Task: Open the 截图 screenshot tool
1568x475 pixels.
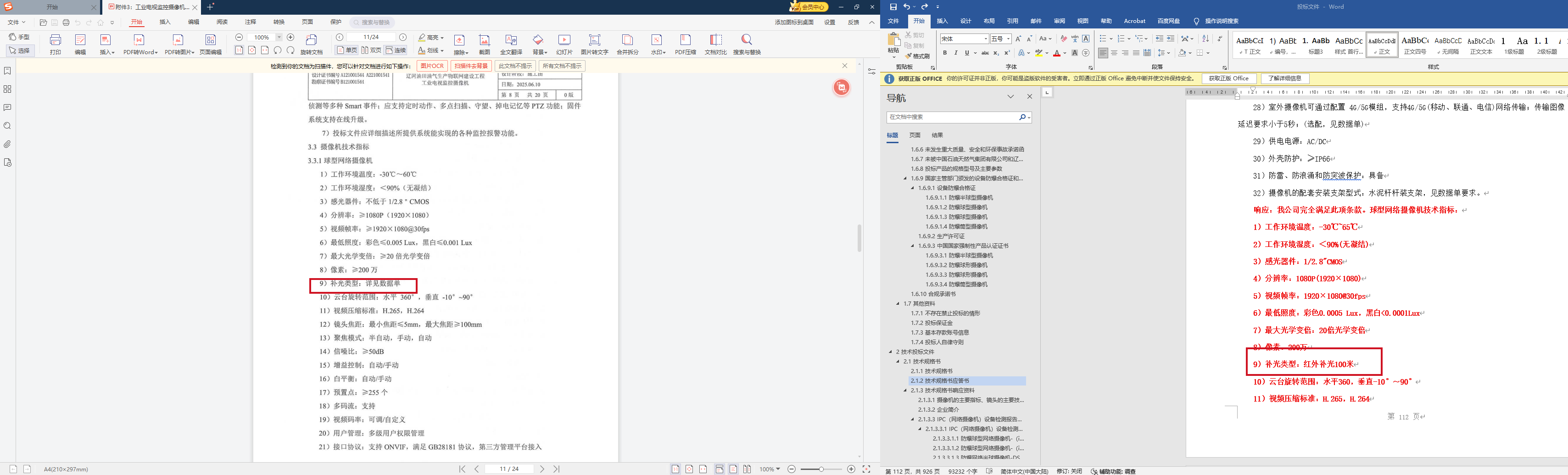Action: tap(484, 40)
